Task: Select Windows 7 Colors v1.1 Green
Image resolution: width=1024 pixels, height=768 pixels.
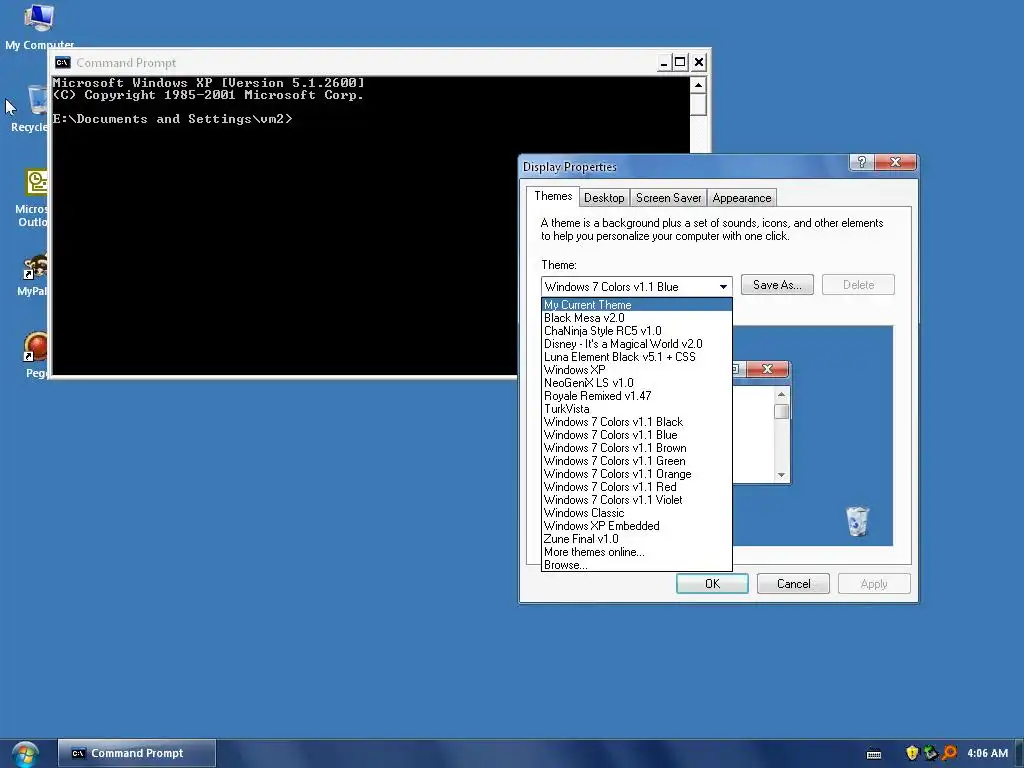Action: 637,461
